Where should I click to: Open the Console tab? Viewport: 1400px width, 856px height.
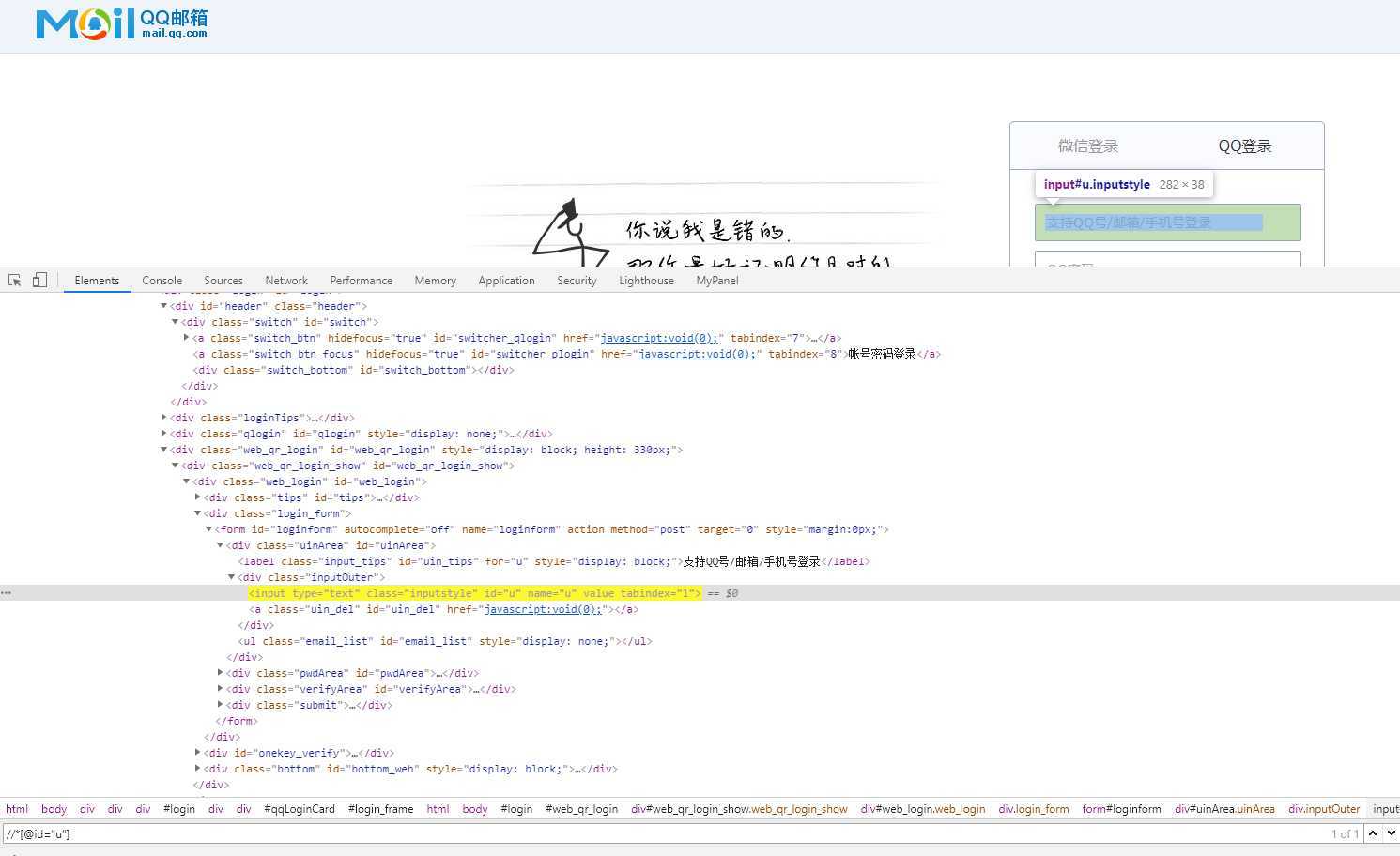(162, 281)
